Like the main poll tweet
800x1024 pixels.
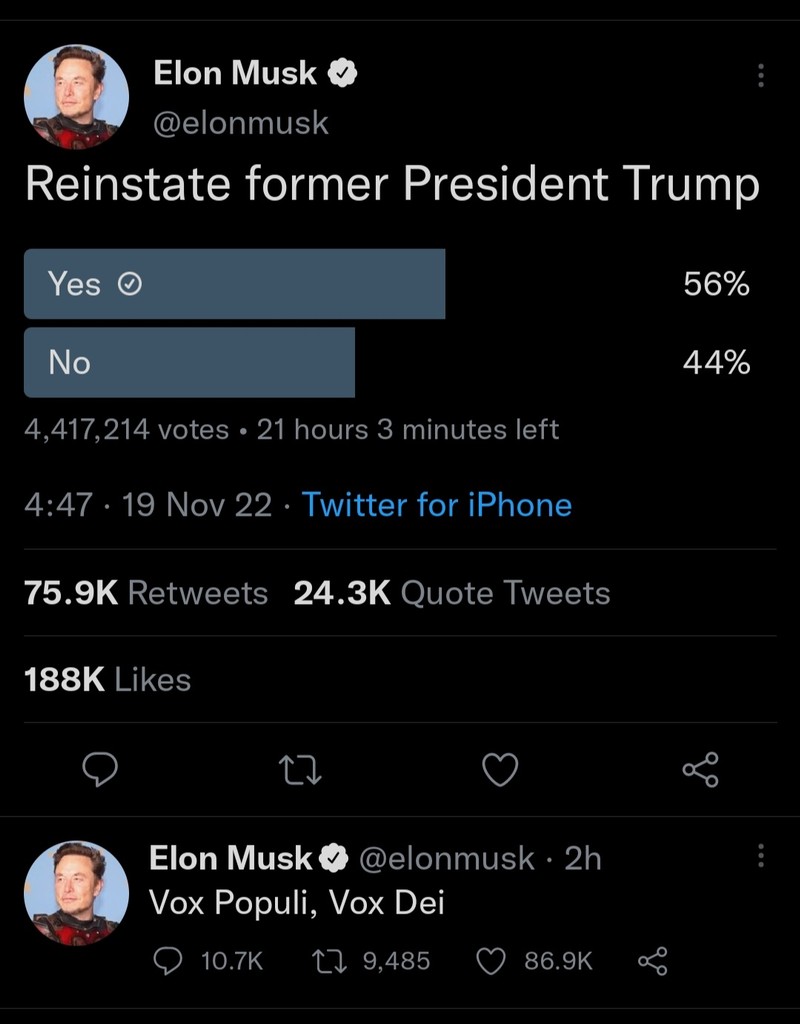(x=500, y=769)
